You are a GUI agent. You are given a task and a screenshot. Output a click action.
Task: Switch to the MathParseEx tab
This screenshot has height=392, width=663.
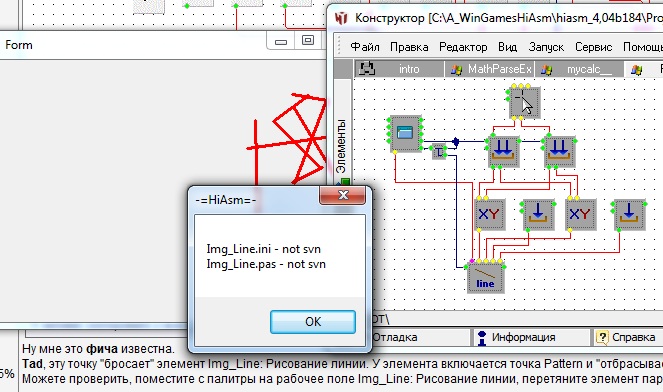click(490, 69)
